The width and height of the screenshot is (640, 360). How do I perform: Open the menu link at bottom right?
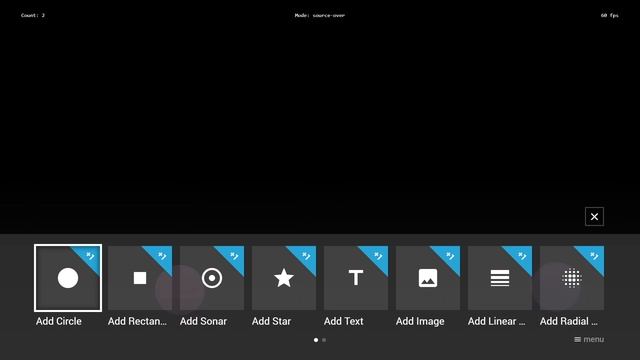(x=589, y=339)
